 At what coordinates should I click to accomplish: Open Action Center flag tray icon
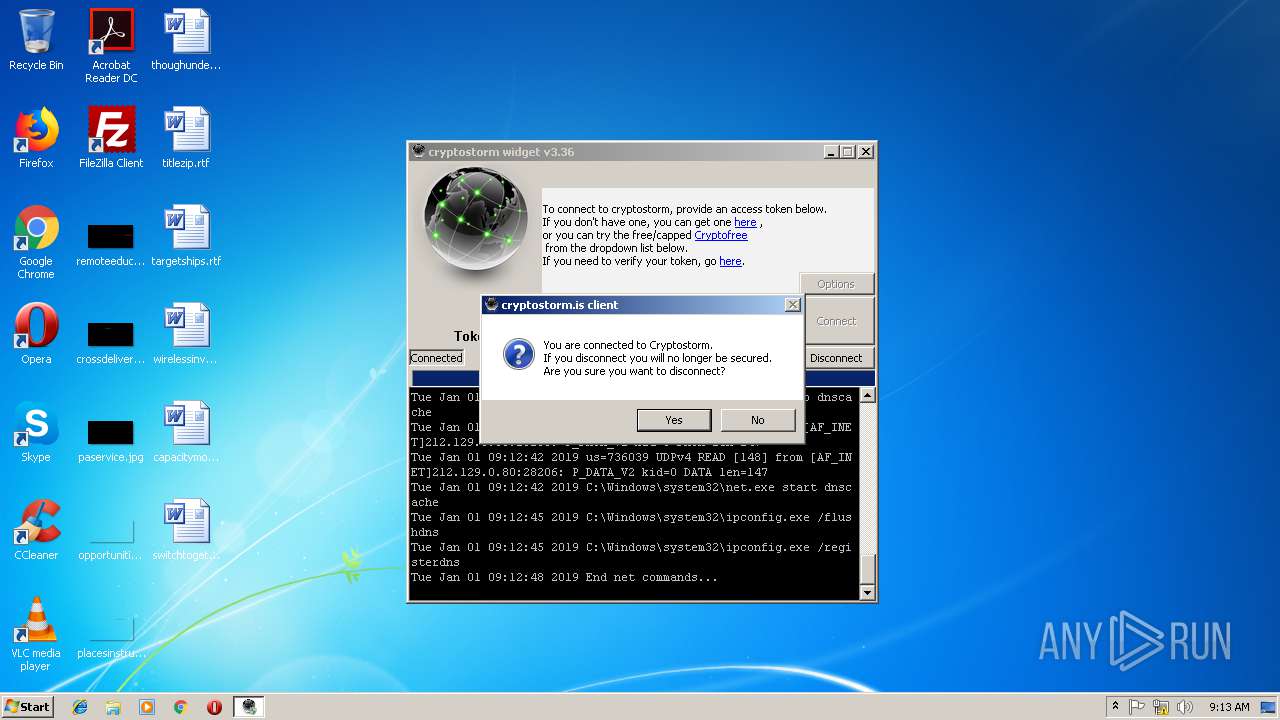(x=1137, y=707)
